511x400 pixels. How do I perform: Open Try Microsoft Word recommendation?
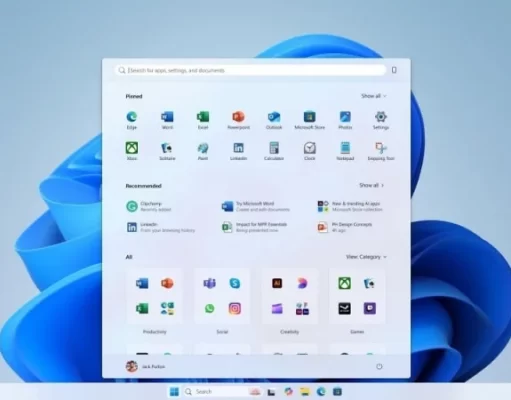pyautogui.click(x=256, y=206)
